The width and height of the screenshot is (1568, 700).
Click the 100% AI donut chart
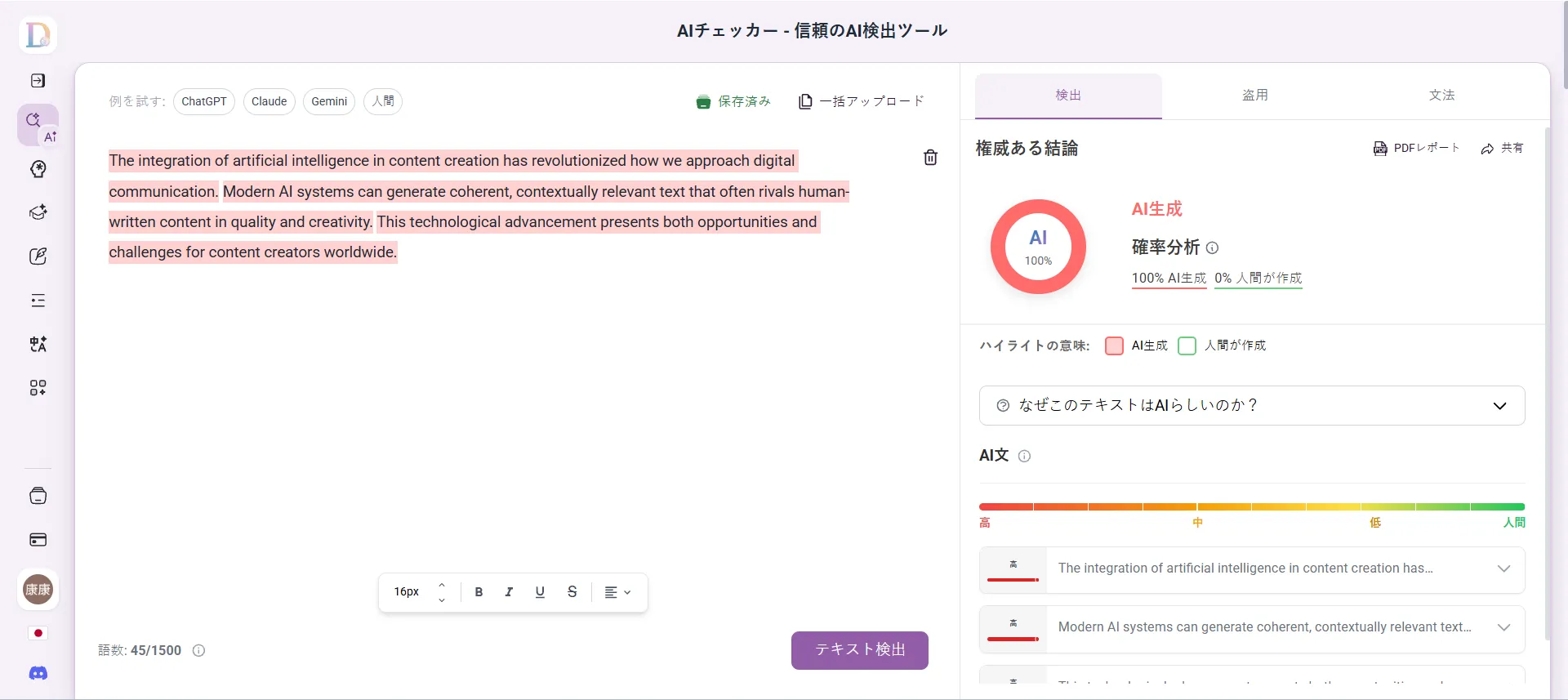(1038, 247)
